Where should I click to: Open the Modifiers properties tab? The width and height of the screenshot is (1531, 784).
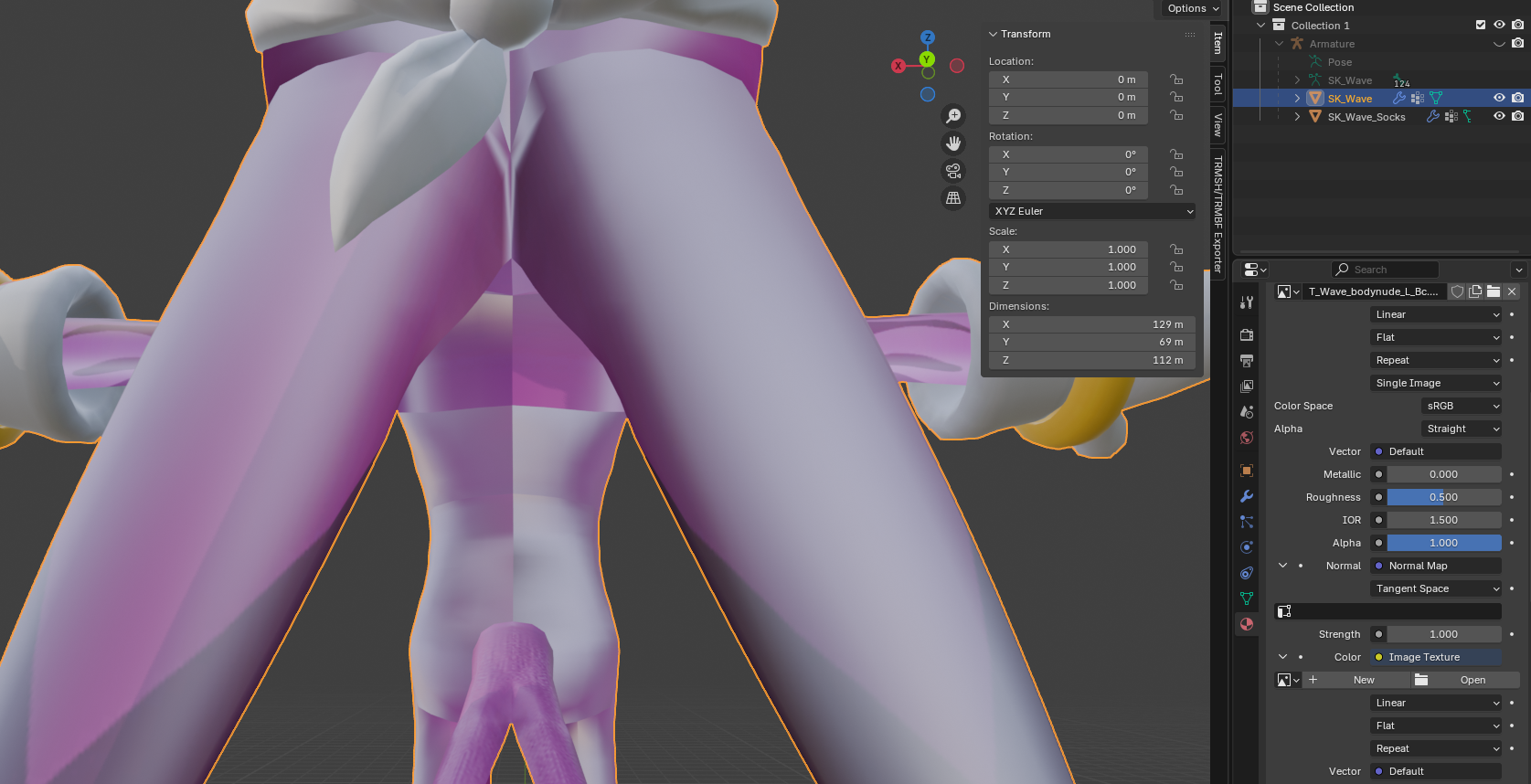coord(1247,496)
